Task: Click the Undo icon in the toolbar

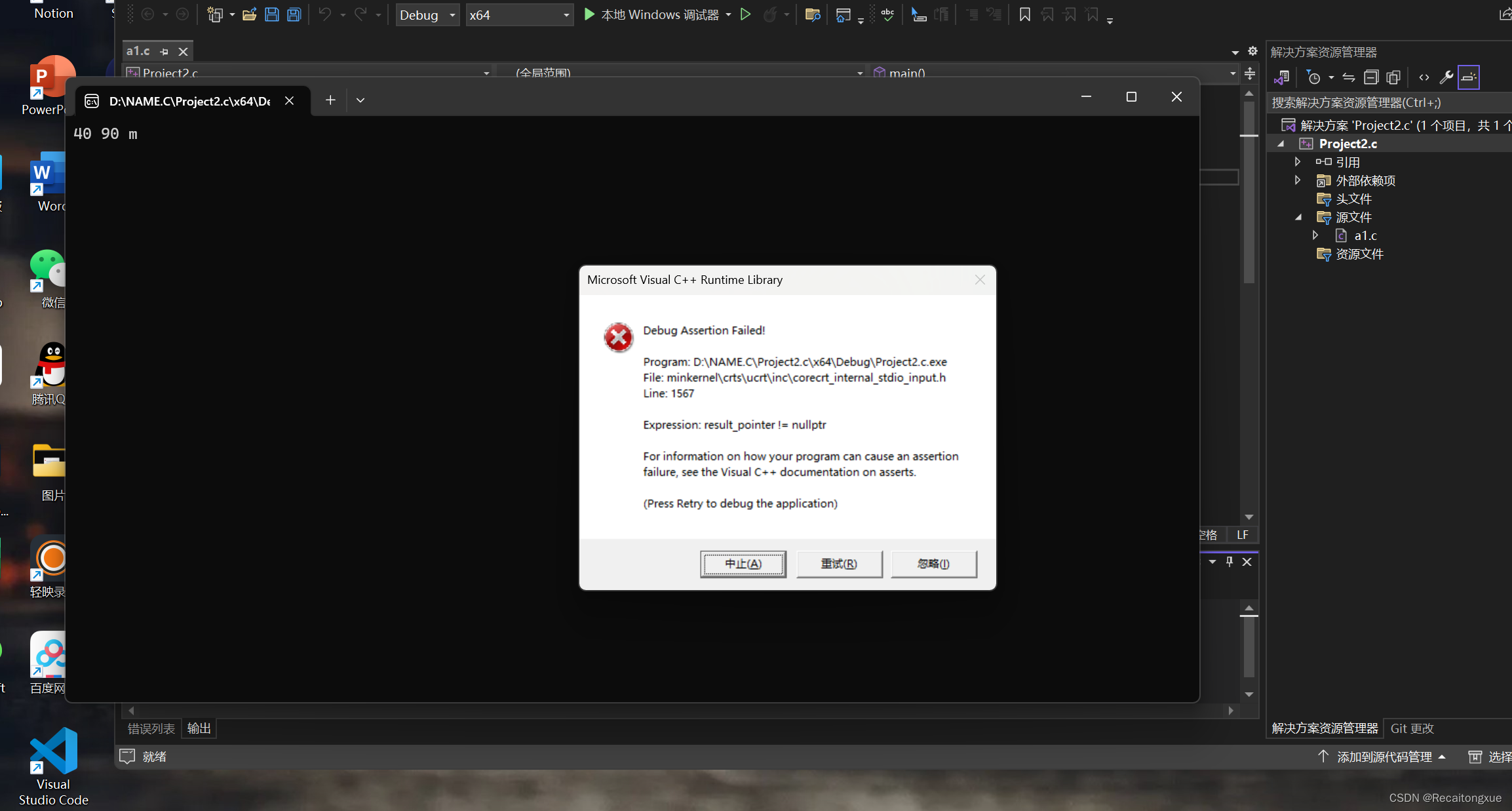Action: 326,14
